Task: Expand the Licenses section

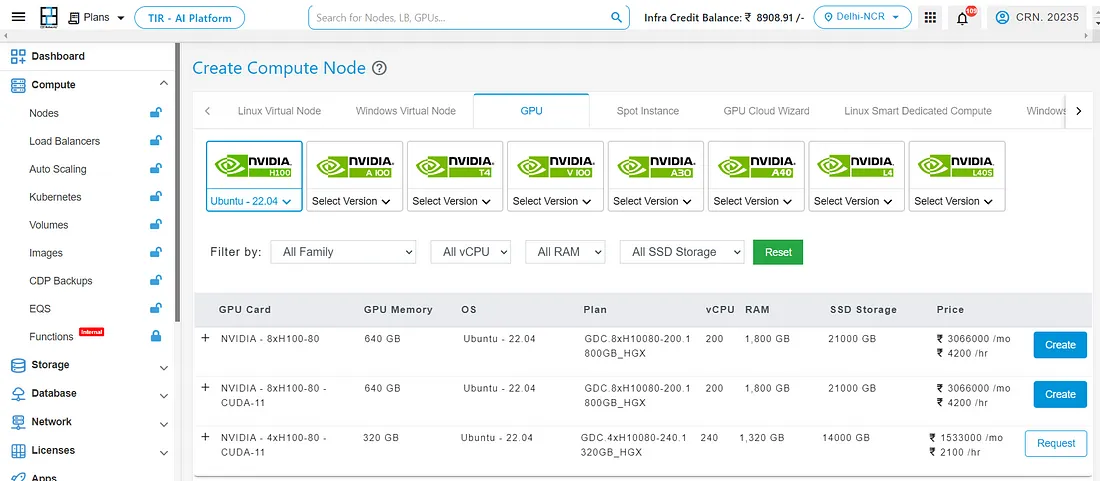Action: 163,453
